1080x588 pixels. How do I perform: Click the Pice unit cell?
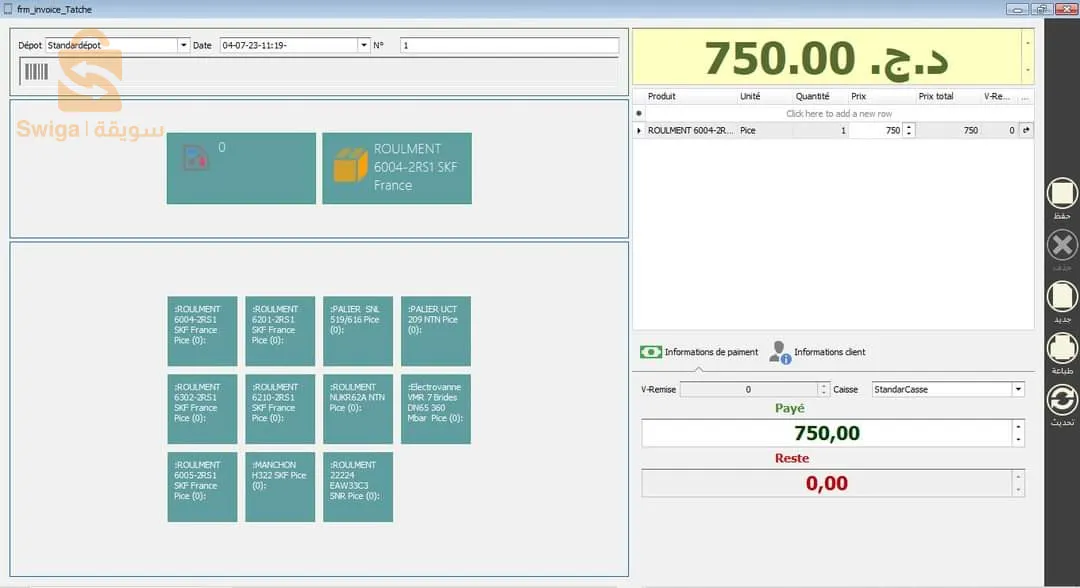pos(764,130)
